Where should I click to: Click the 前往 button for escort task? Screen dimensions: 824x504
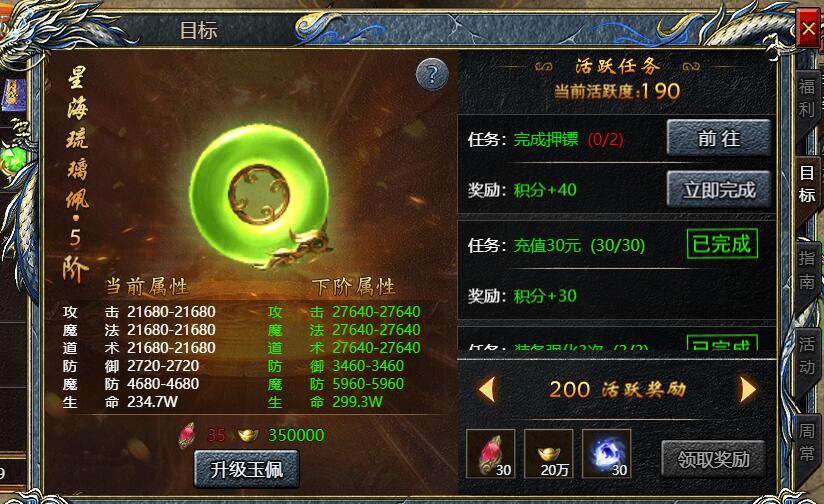pos(718,138)
